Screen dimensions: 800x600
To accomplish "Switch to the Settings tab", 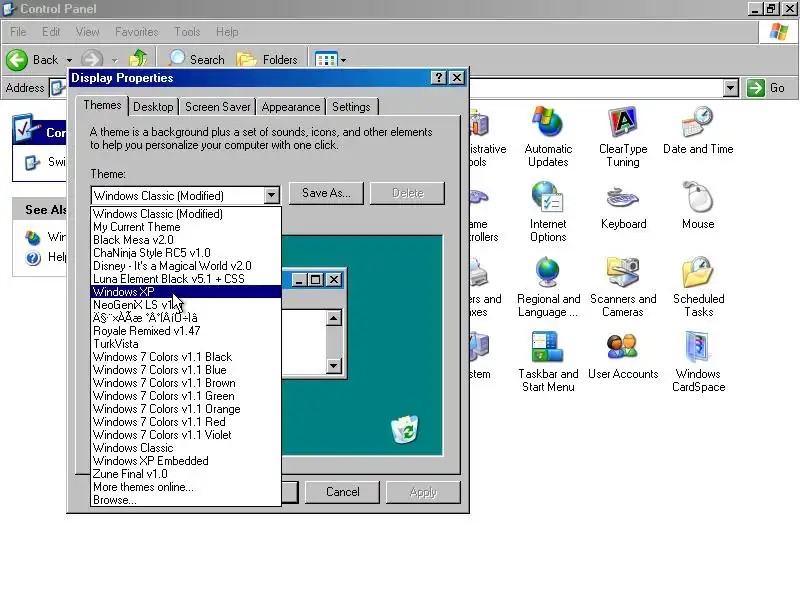I will pyautogui.click(x=352, y=107).
